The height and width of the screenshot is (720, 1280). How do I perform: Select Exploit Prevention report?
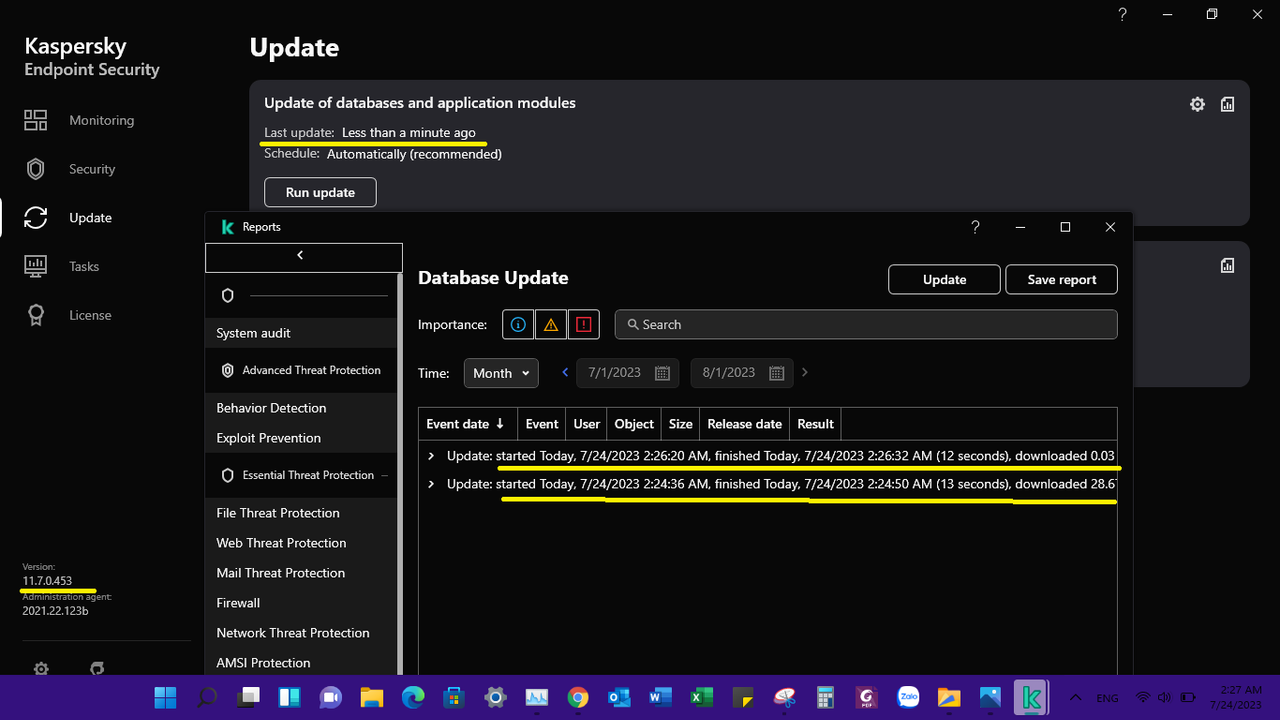coord(301,438)
